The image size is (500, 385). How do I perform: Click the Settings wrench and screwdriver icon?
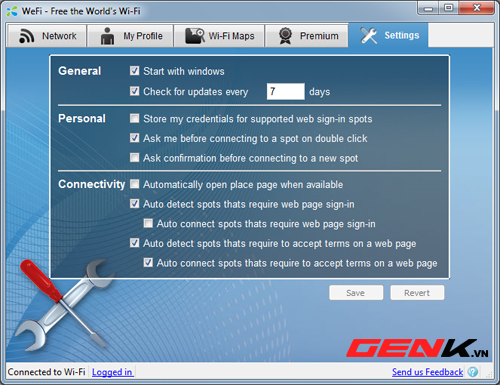pos(368,35)
